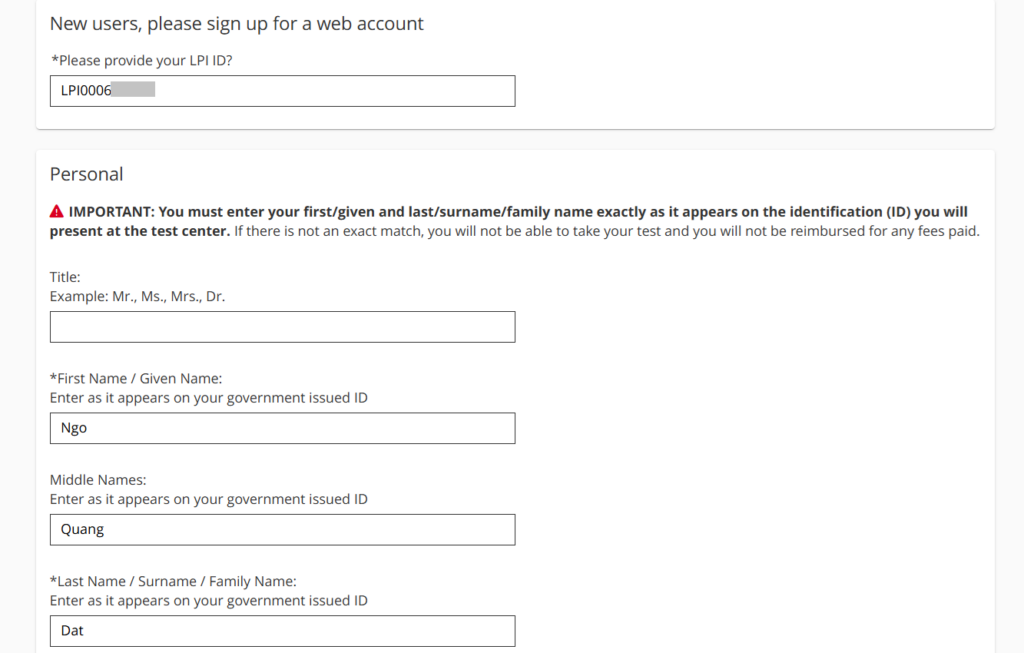Click the grayed-out redacted part of the LPI ID

click(133, 91)
